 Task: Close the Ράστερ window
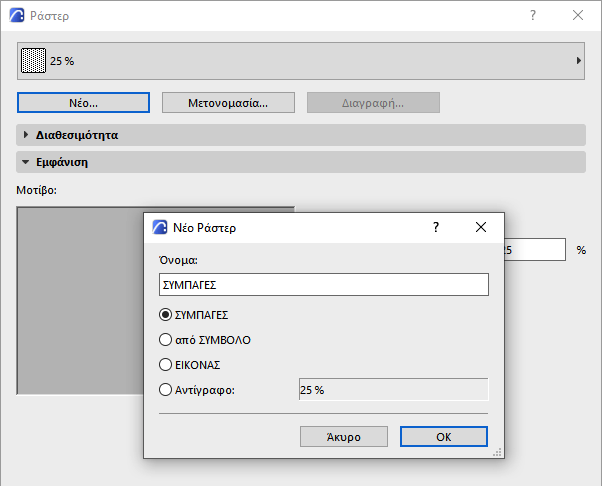tap(578, 16)
